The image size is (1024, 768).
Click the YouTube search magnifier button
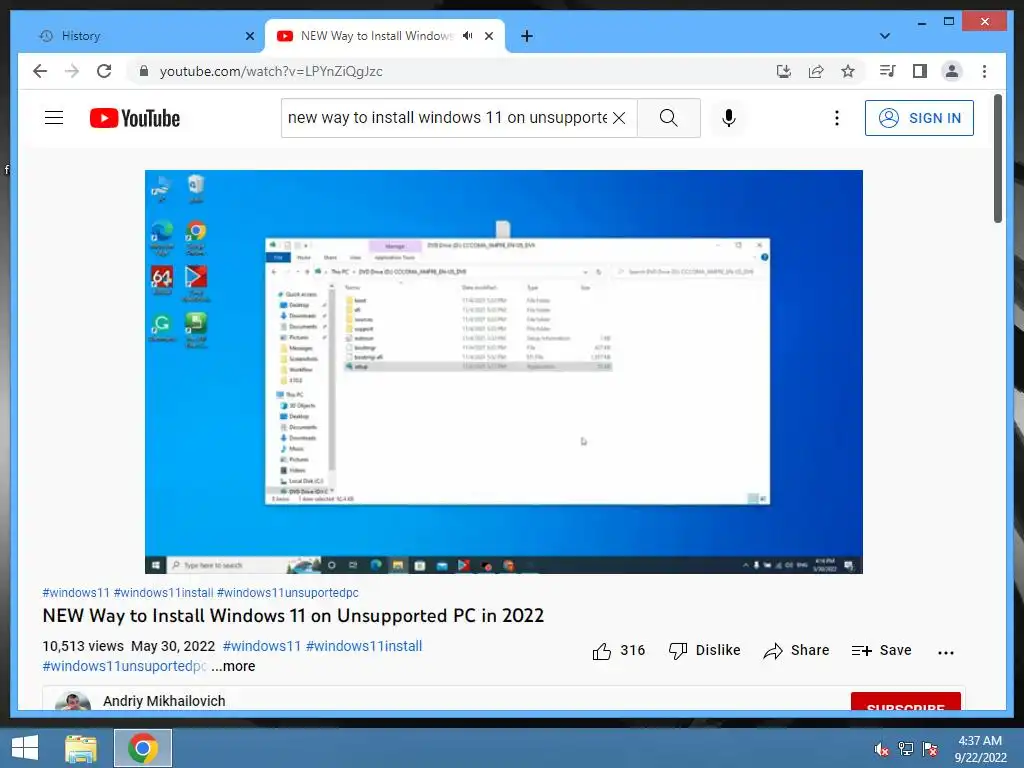pyautogui.click(x=669, y=118)
